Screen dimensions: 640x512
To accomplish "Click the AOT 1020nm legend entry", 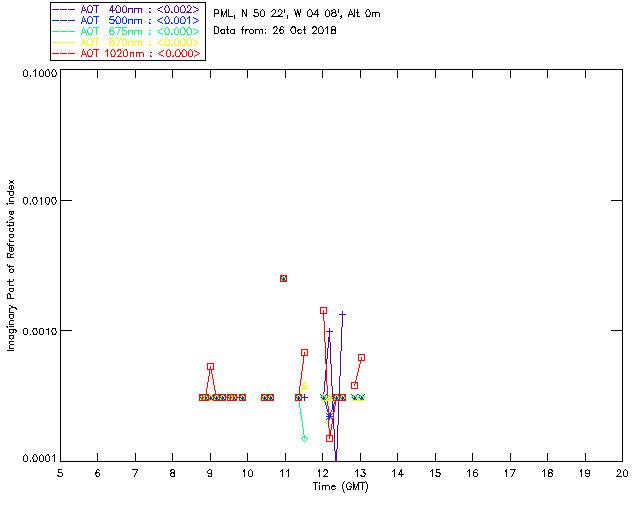I will click(127, 53).
